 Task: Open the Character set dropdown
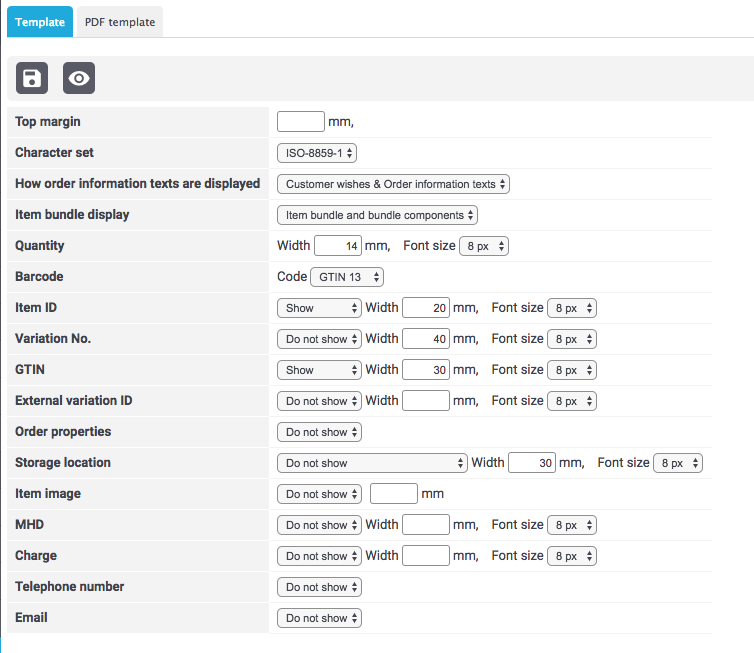(317, 153)
